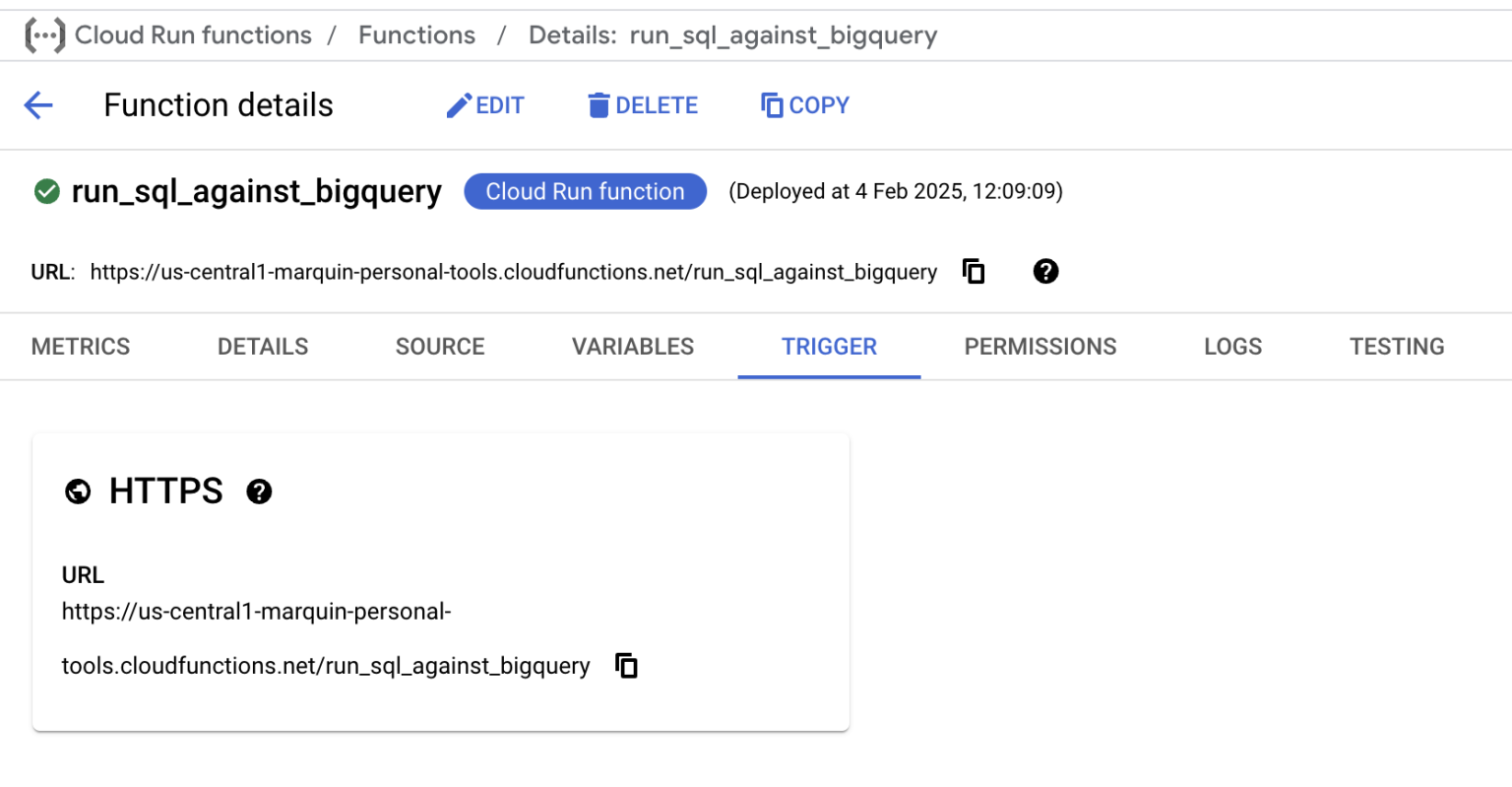The width and height of the screenshot is (1512, 787).
Task: Click the Copy function icon in the toolbar
Action: (773, 103)
